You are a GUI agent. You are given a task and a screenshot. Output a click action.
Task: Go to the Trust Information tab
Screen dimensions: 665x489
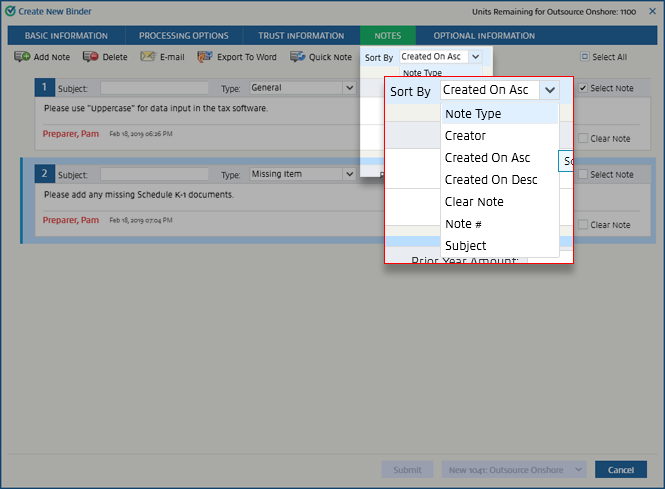coord(302,35)
